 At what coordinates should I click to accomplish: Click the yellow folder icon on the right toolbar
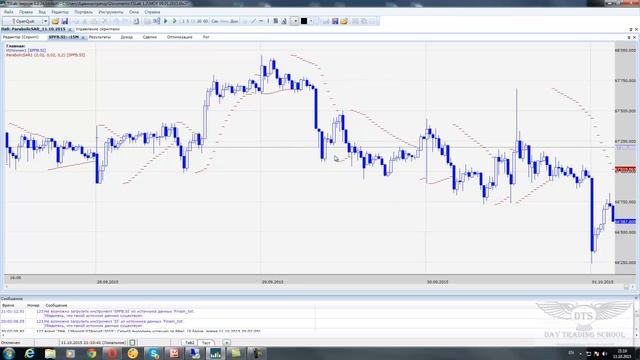tap(344, 21)
